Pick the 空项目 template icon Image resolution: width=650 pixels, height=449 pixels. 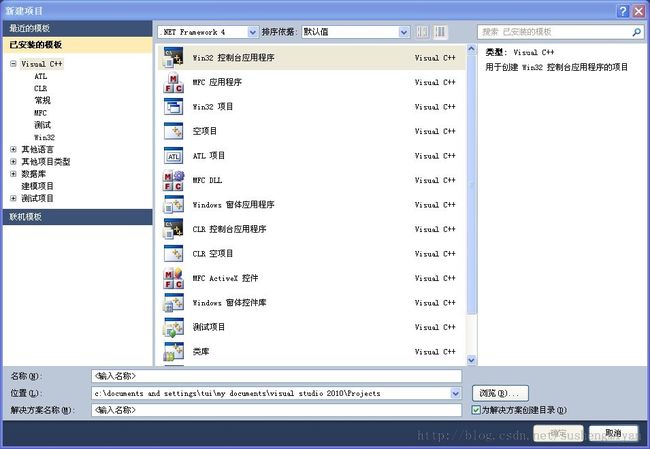tap(173, 131)
